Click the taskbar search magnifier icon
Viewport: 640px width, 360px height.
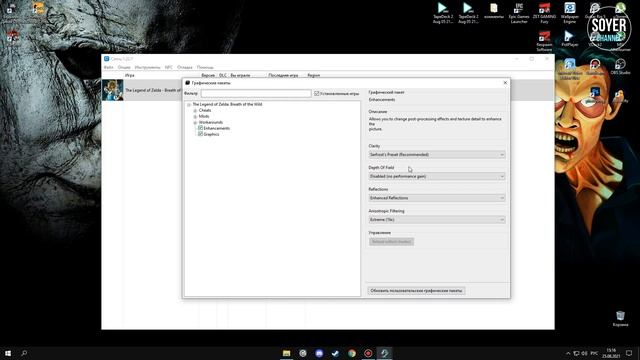[x=24, y=353]
